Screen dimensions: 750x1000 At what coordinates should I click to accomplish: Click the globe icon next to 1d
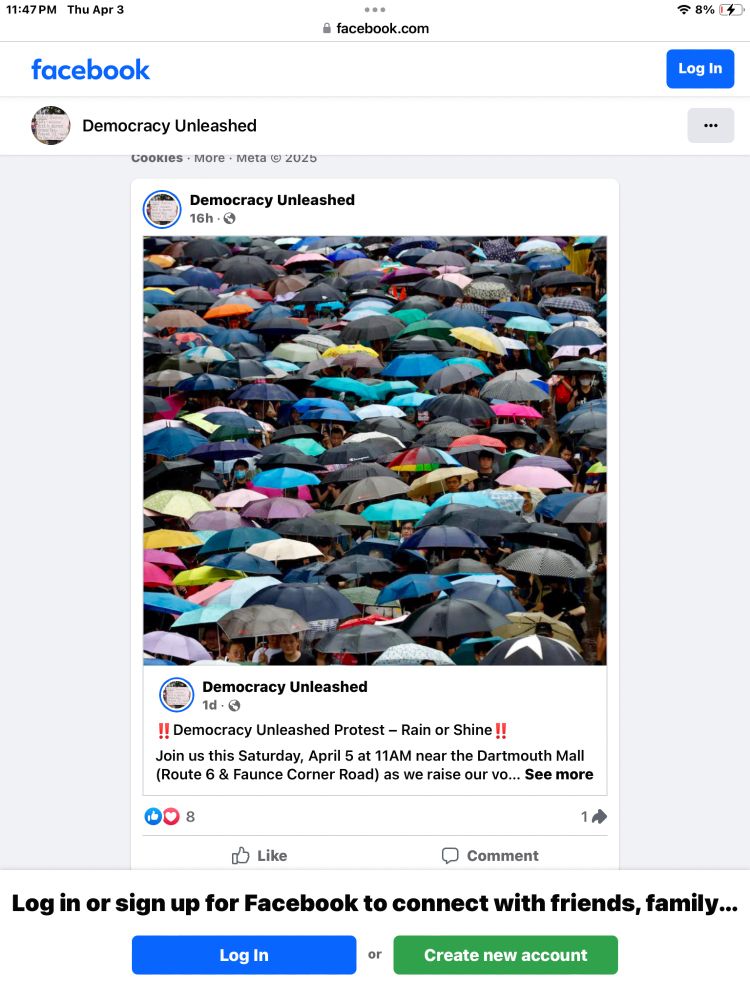coord(234,705)
